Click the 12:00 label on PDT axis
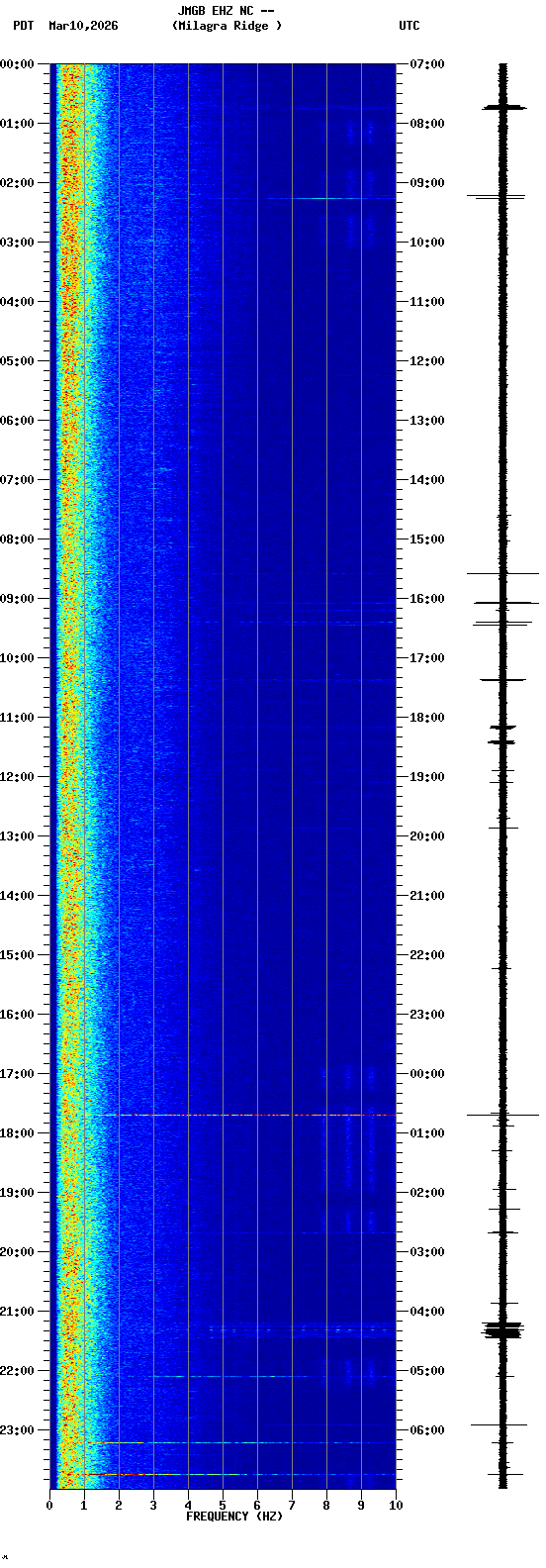Viewport: 546px width, 1568px height. (x=17, y=777)
